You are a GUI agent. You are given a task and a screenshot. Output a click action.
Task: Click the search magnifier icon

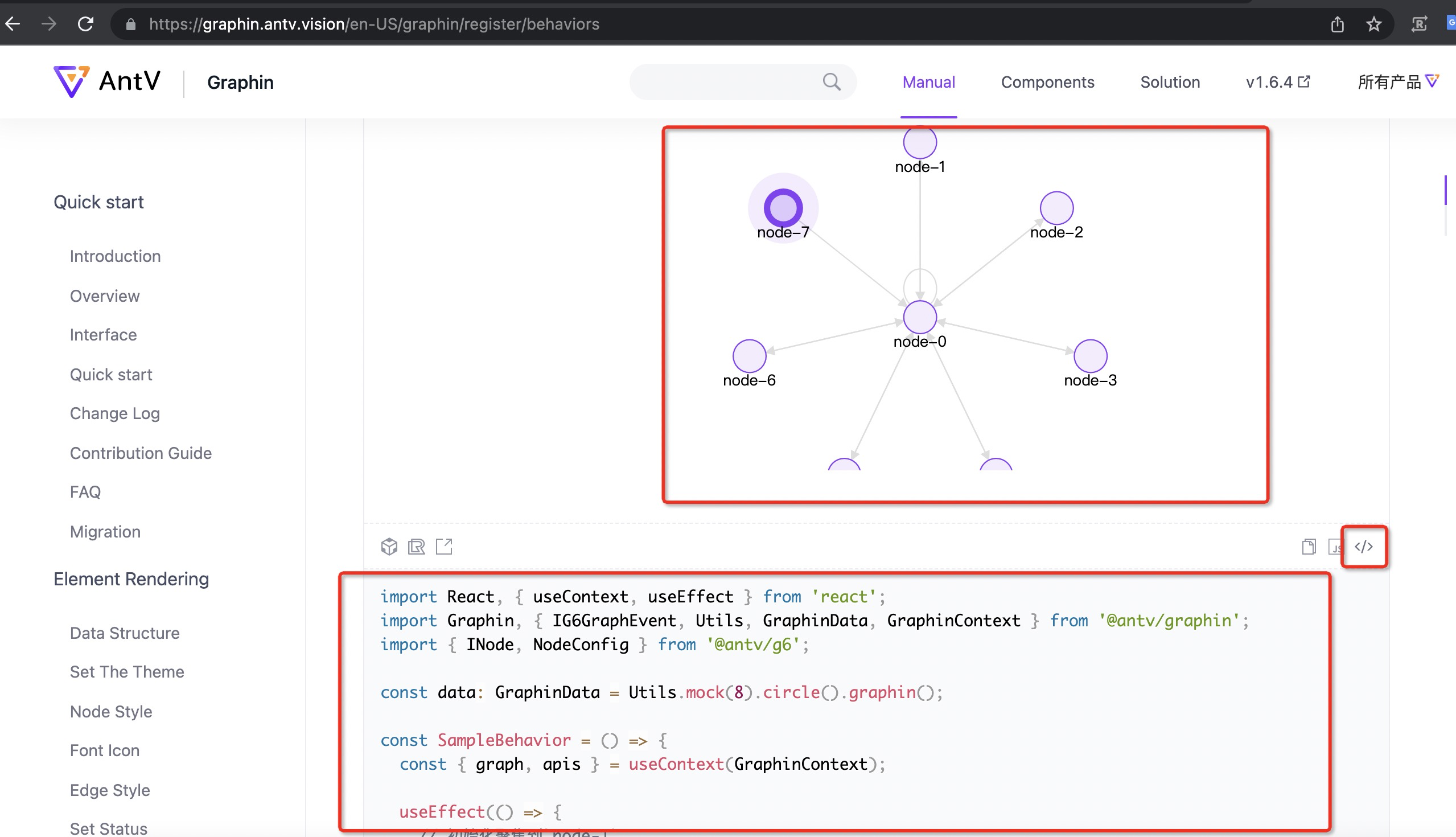tap(831, 81)
